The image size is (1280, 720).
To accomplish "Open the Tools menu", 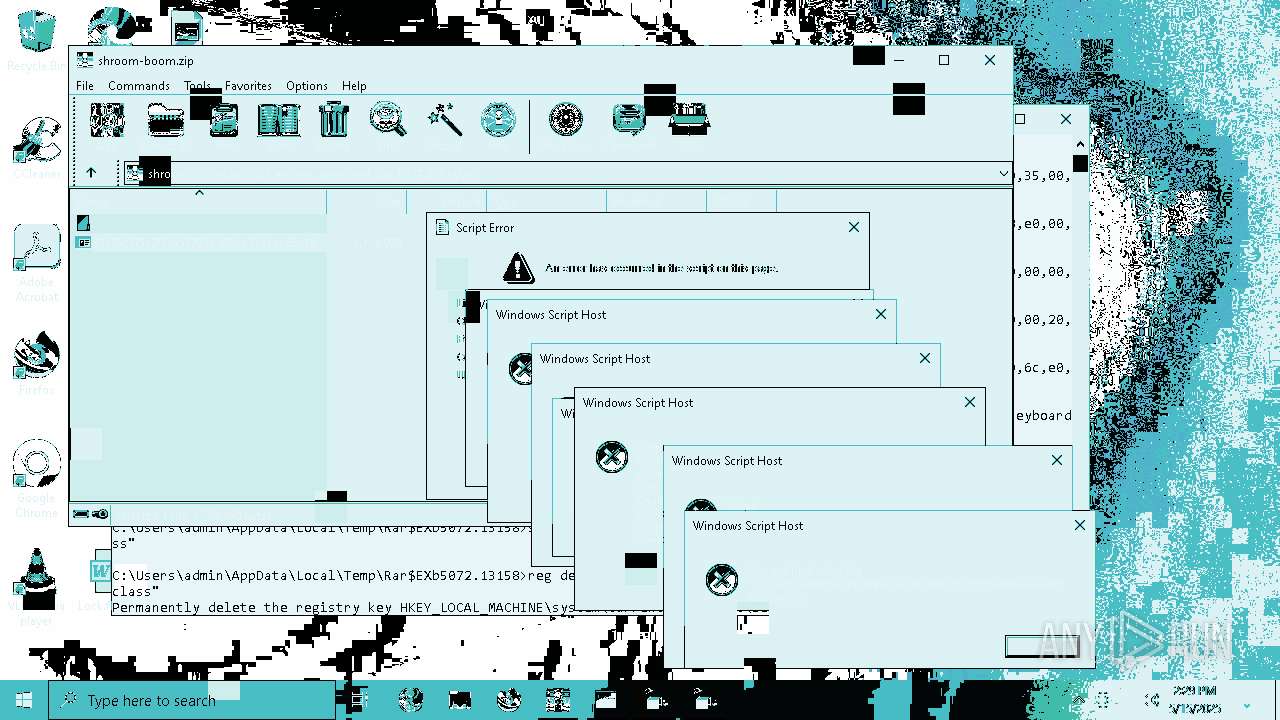I will point(197,86).
